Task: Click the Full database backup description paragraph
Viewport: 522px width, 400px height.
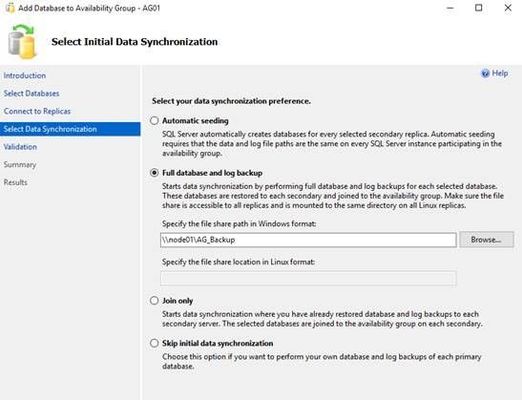Action: click(333, 196)
